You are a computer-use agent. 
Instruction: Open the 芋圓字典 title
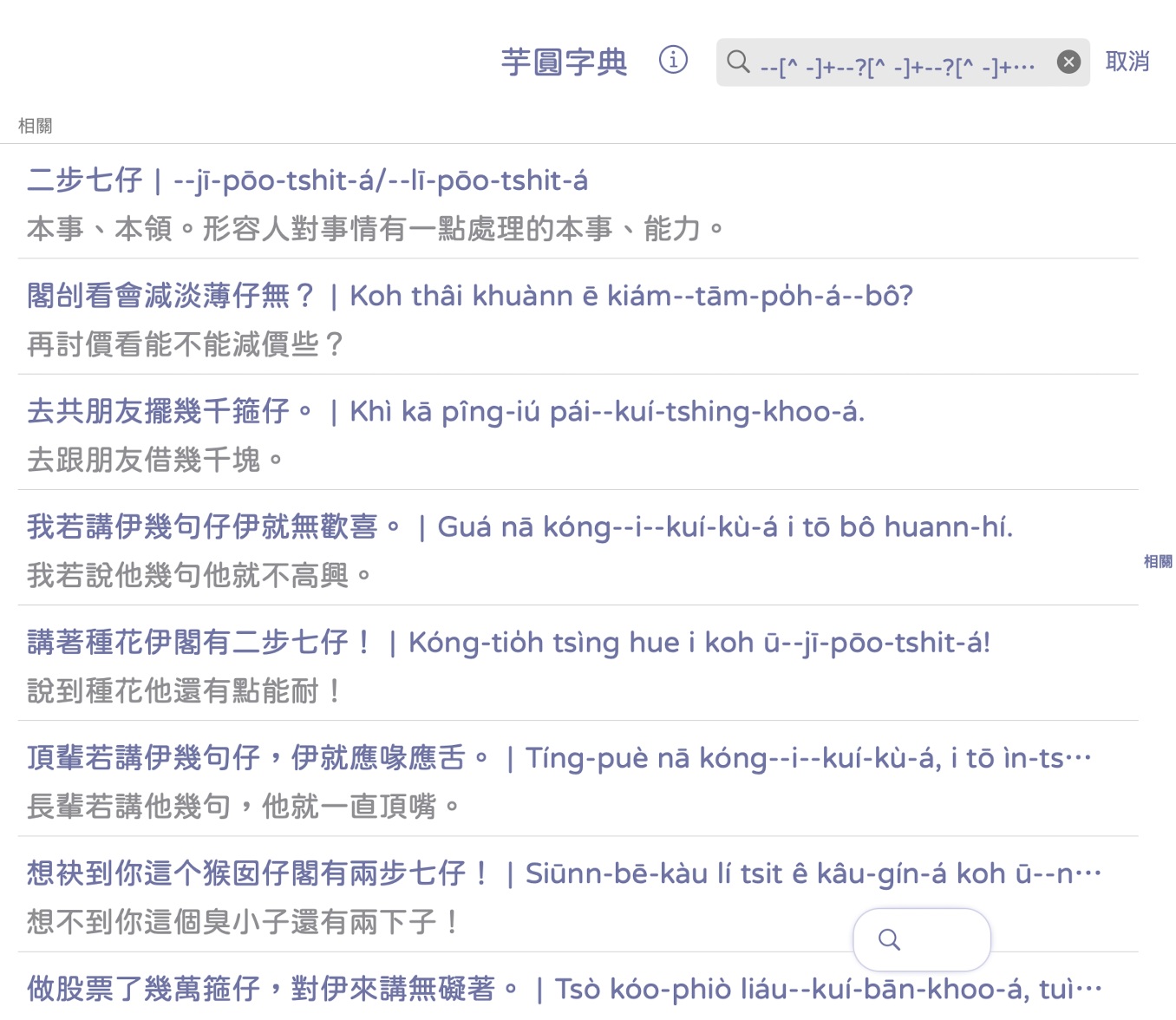[x=565, y=62]
